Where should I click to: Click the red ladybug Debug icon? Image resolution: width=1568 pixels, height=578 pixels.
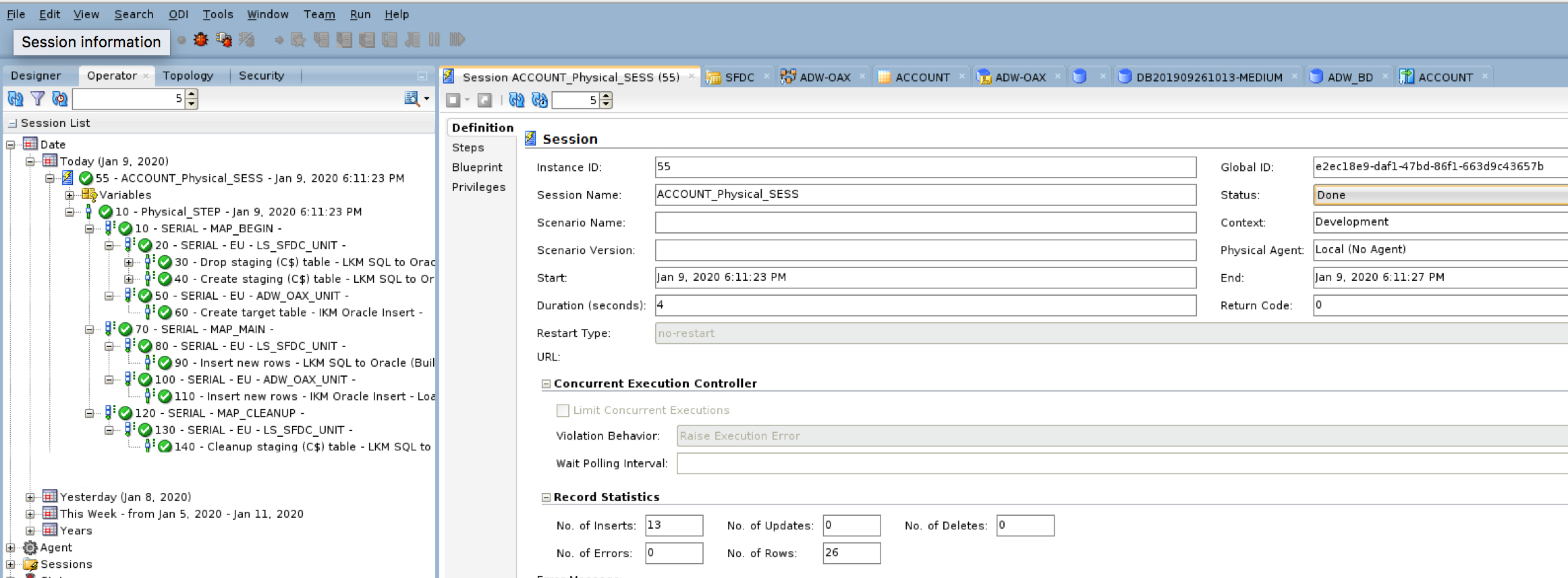point(200,40)
